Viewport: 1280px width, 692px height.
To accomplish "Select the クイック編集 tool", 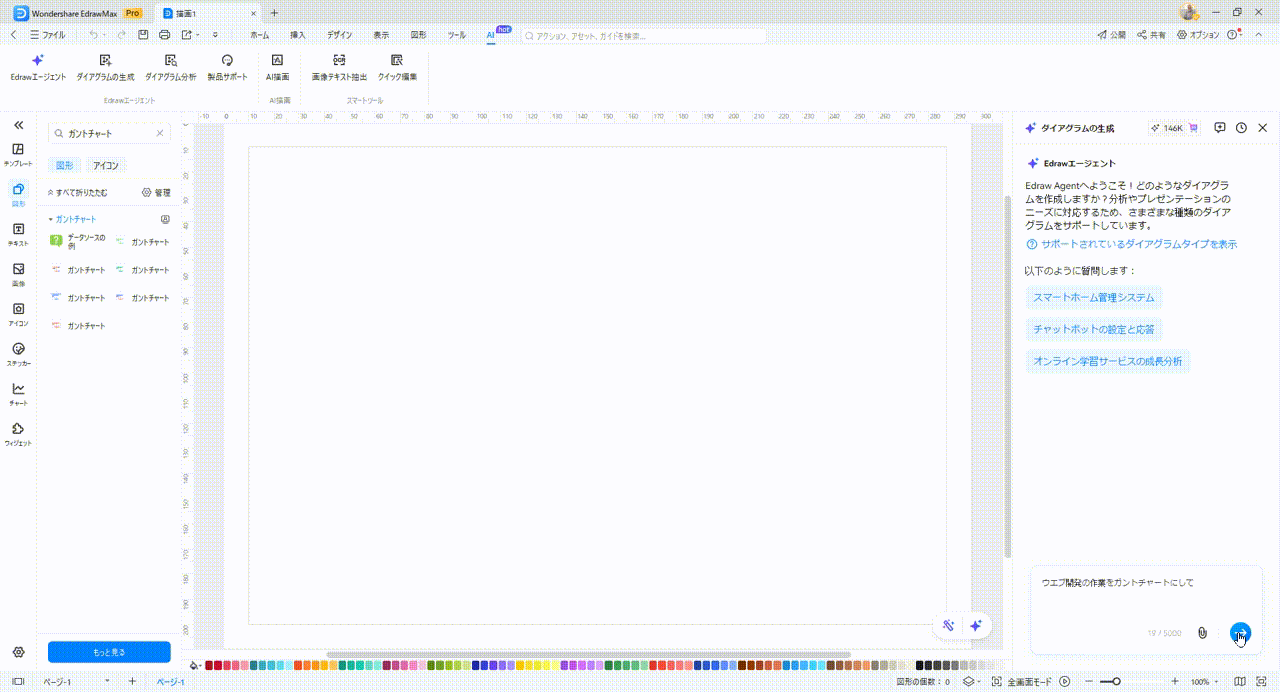I will coord(397,66).
